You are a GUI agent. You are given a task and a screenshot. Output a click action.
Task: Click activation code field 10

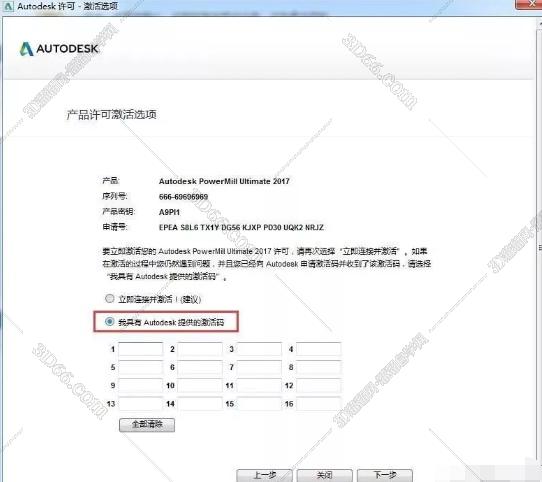pos(200,385)
